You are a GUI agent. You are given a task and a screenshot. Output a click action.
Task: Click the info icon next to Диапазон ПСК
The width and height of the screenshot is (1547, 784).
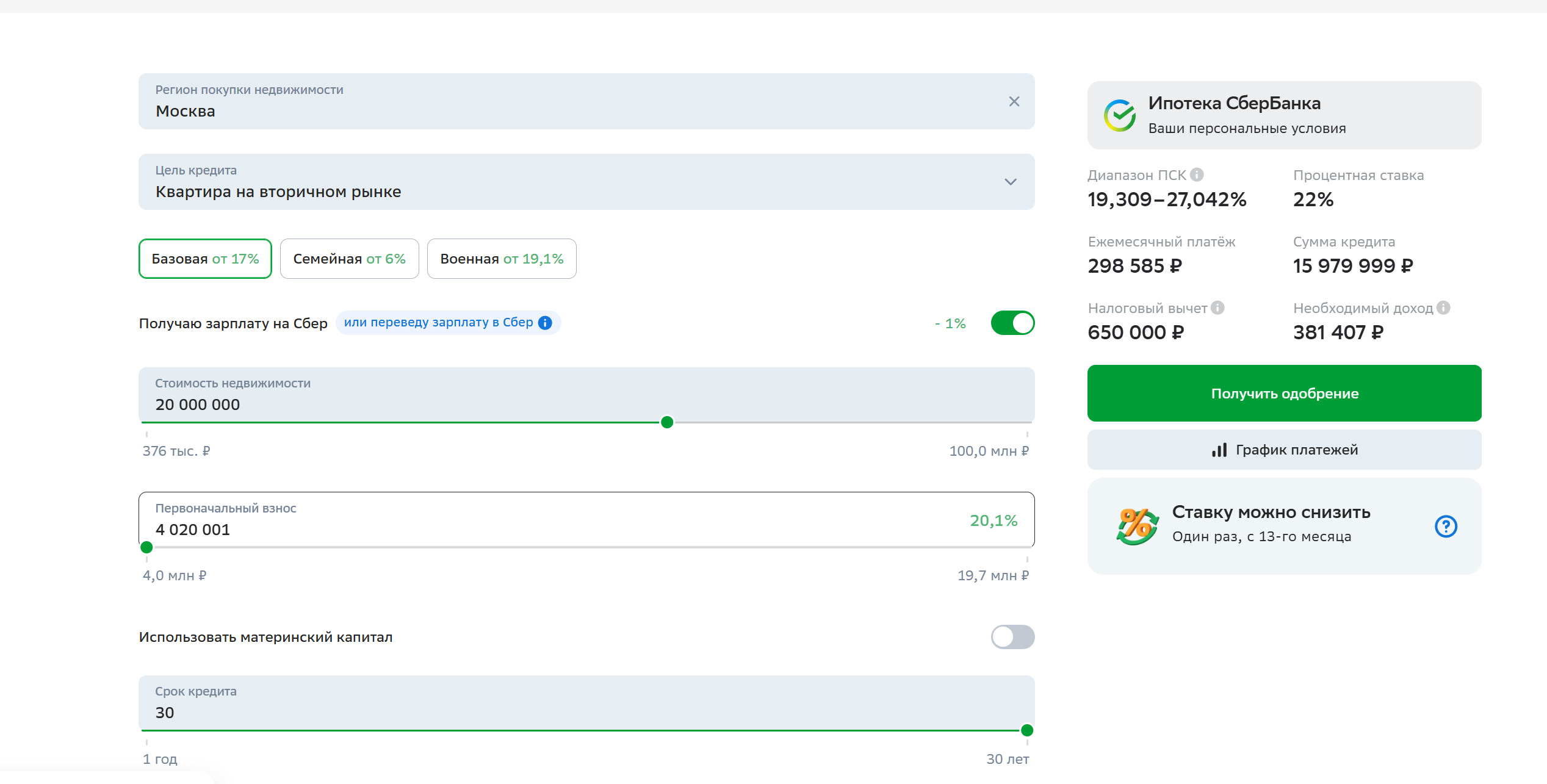coord(1197,175)
